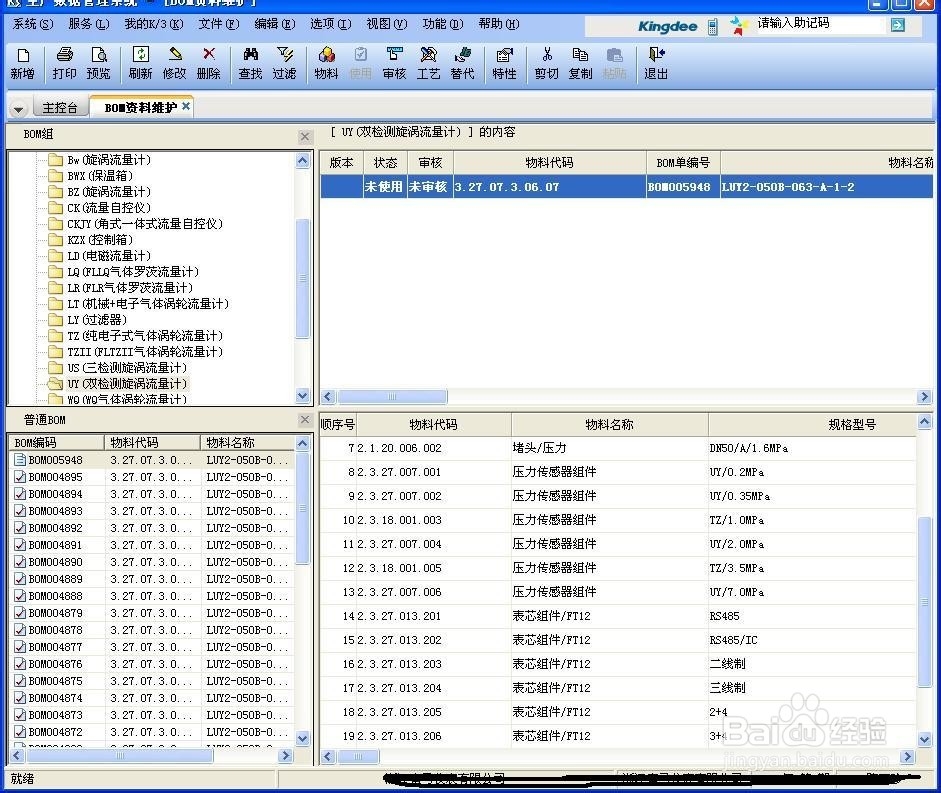Viewport: 941px width, 793px height.
Task: Select BOM row 3.27.07.3.06.07 in header table
Action: point(627,187)
